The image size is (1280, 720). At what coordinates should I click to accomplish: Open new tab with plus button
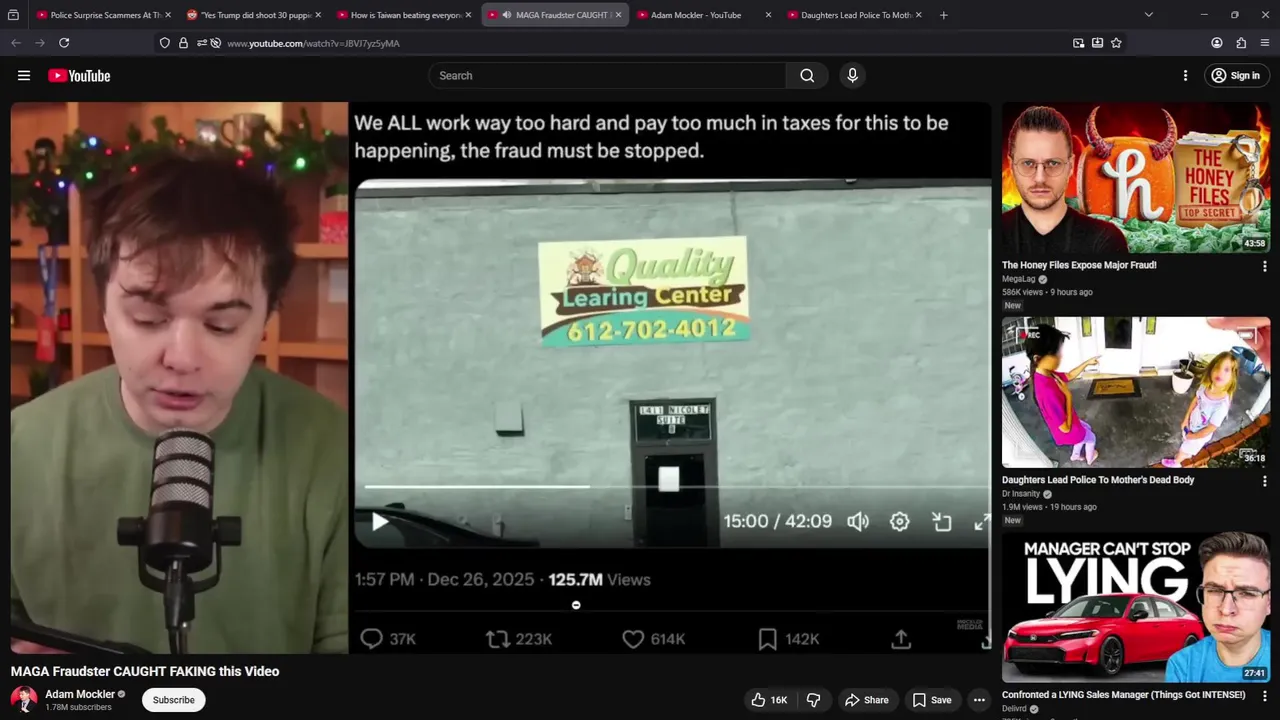(943, 15)
